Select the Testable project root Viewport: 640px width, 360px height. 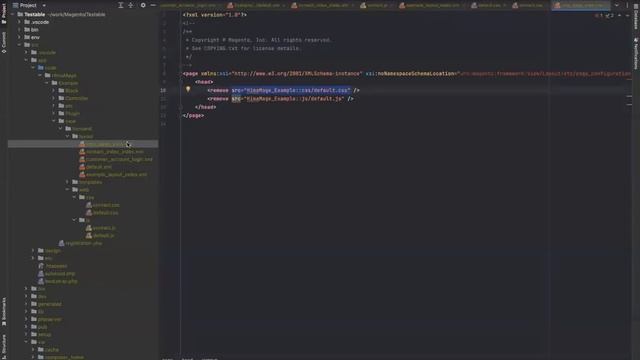(34, 14)
